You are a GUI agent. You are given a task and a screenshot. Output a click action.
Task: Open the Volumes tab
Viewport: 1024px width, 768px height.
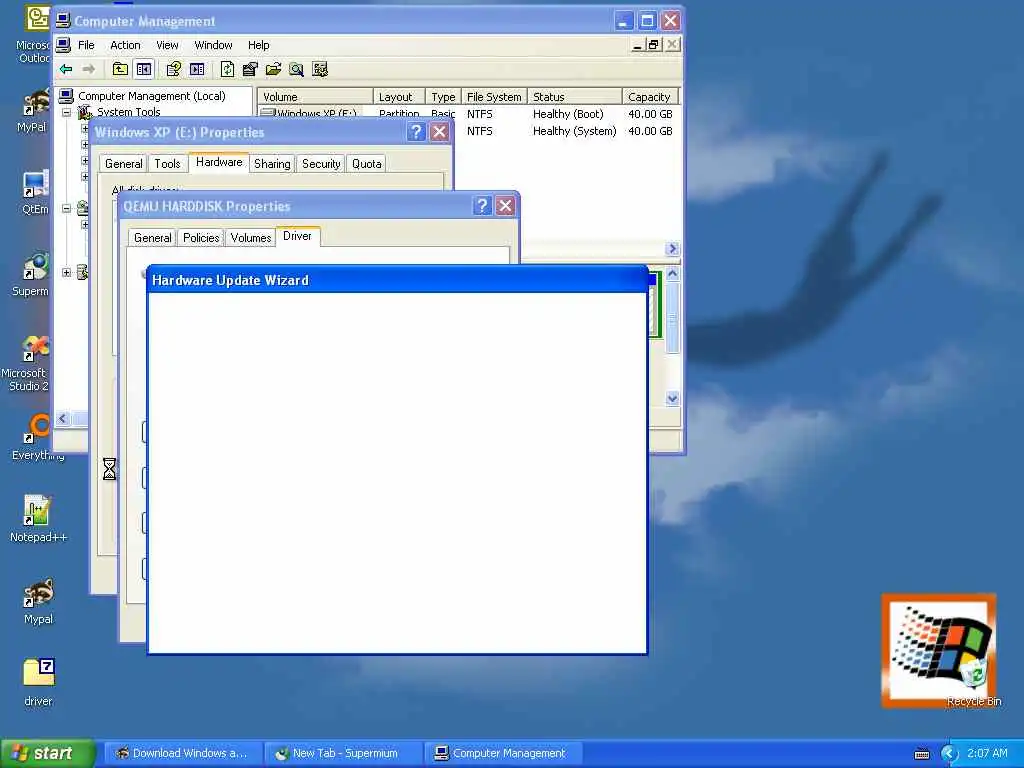point(251,238)
